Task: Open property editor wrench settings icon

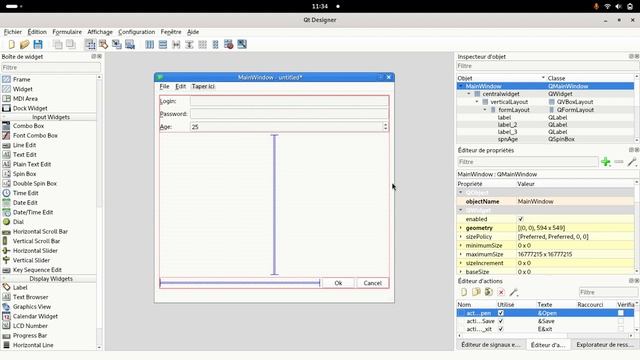Action: click(632, 162)
